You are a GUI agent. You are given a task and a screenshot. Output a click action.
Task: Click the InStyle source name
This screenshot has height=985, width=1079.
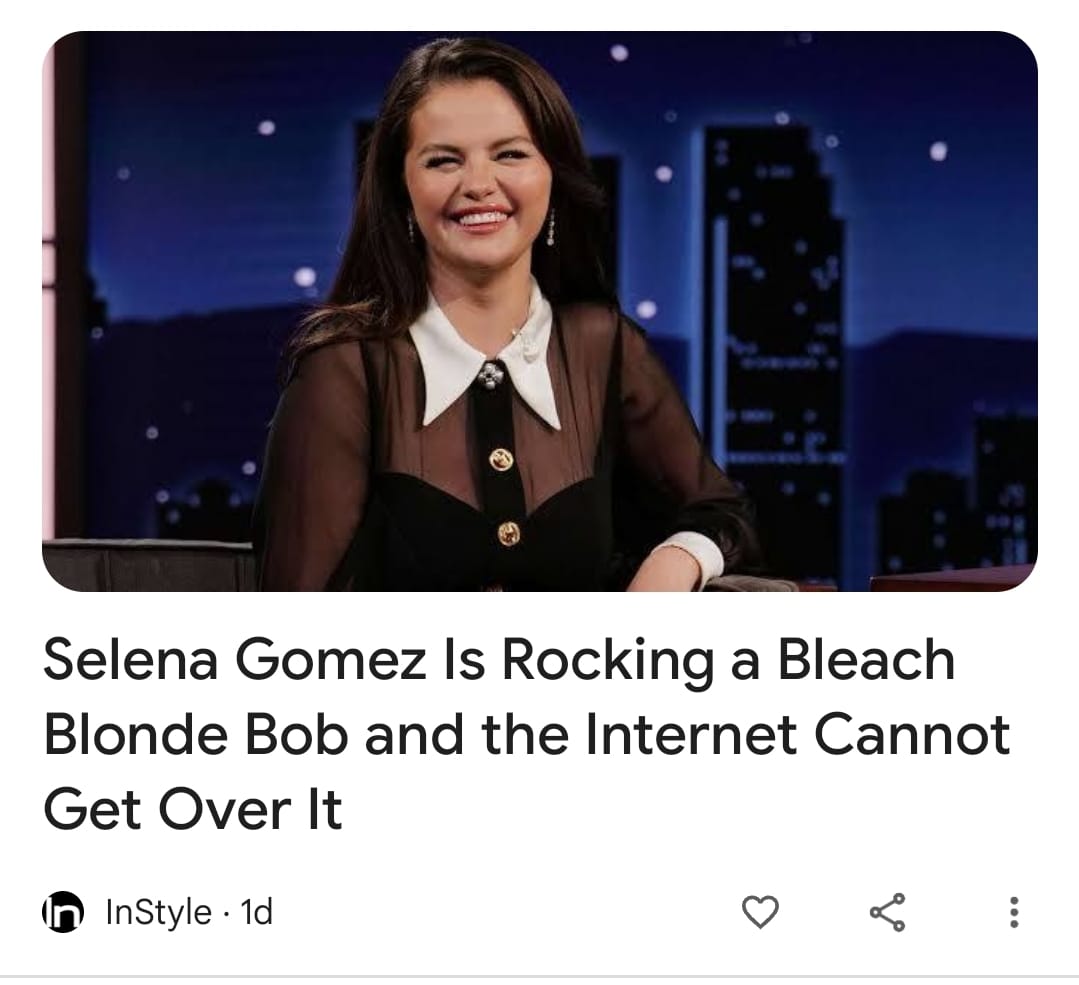tap(158, 912)
